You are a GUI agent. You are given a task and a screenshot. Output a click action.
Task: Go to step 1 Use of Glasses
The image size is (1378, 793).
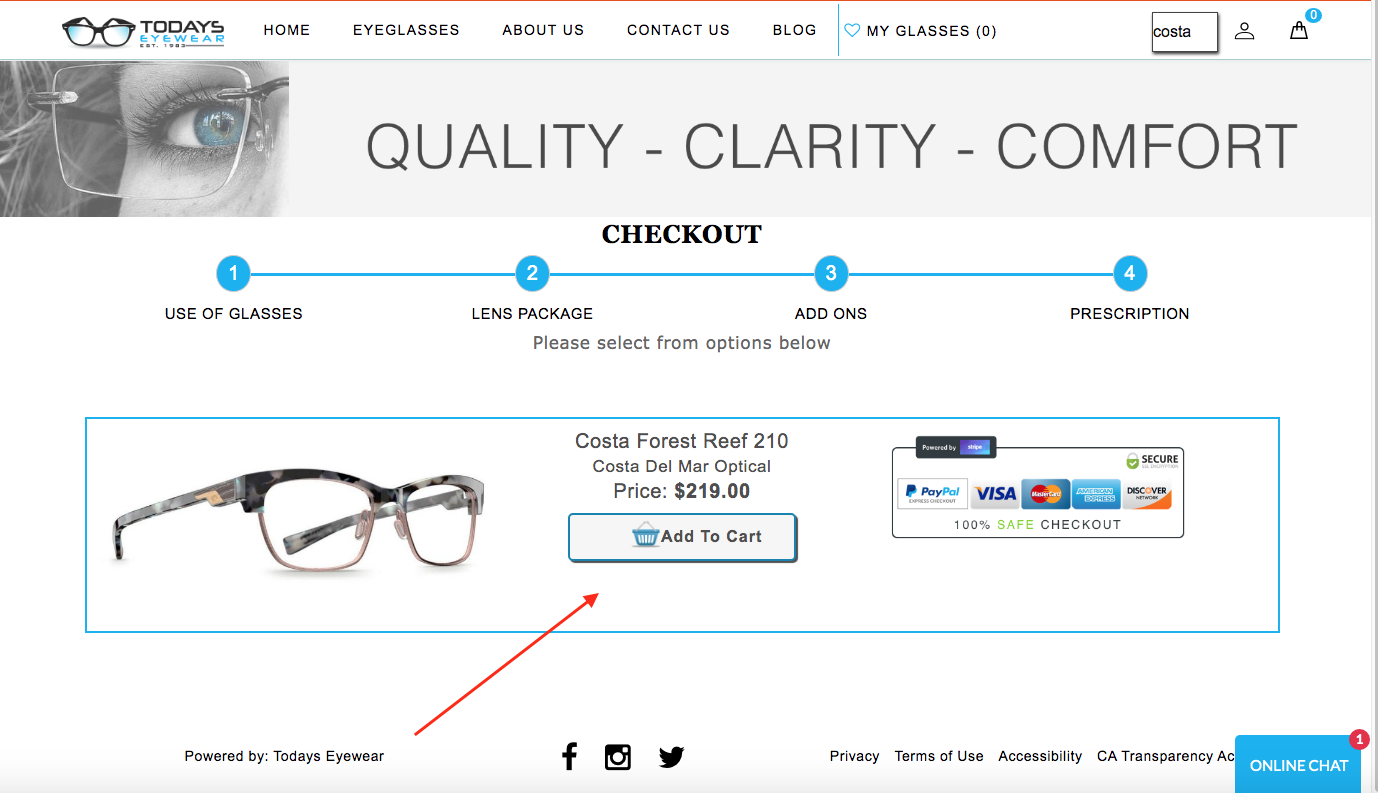coord(233,273)
